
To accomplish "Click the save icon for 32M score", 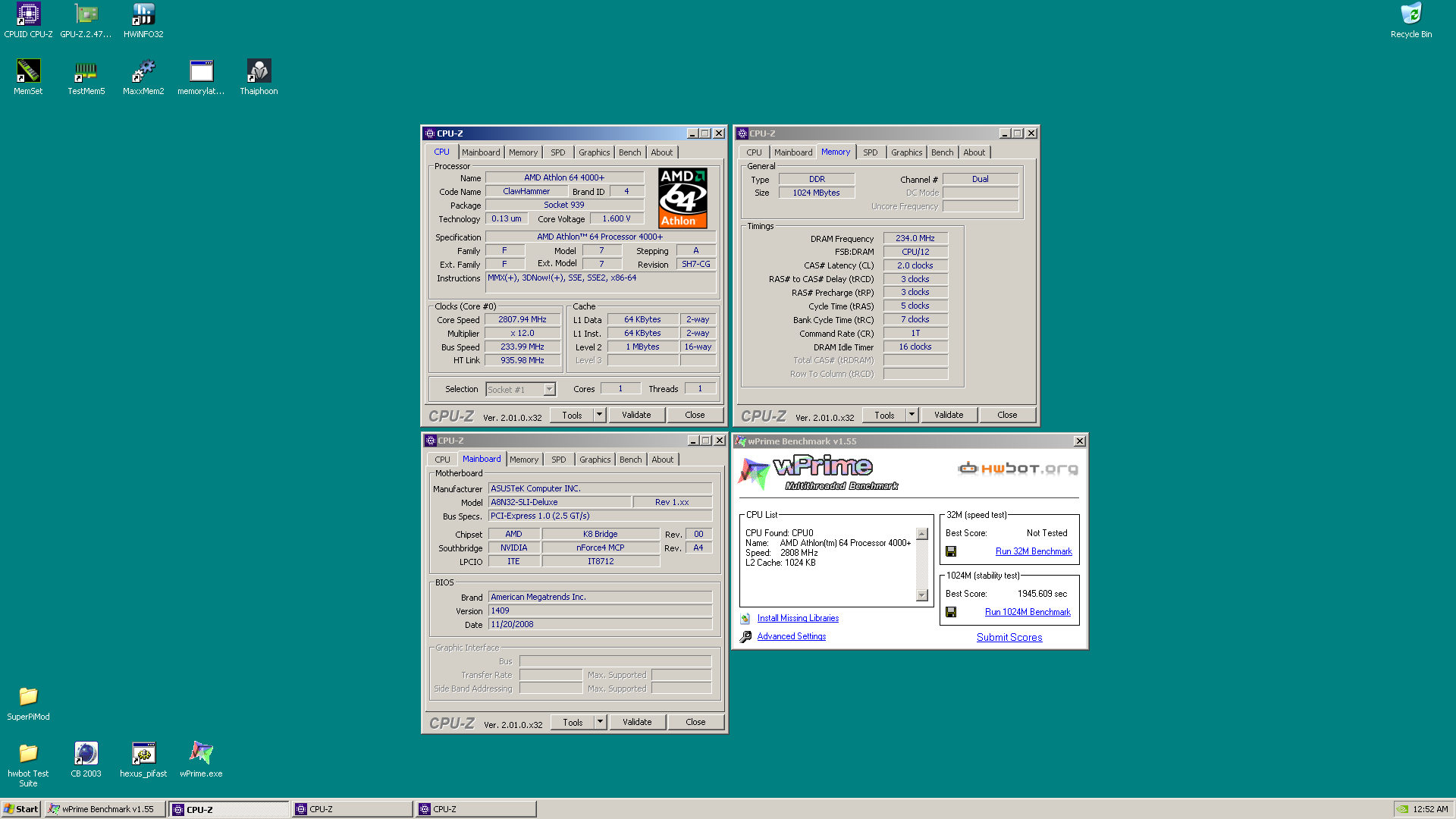I will (951, 551).
